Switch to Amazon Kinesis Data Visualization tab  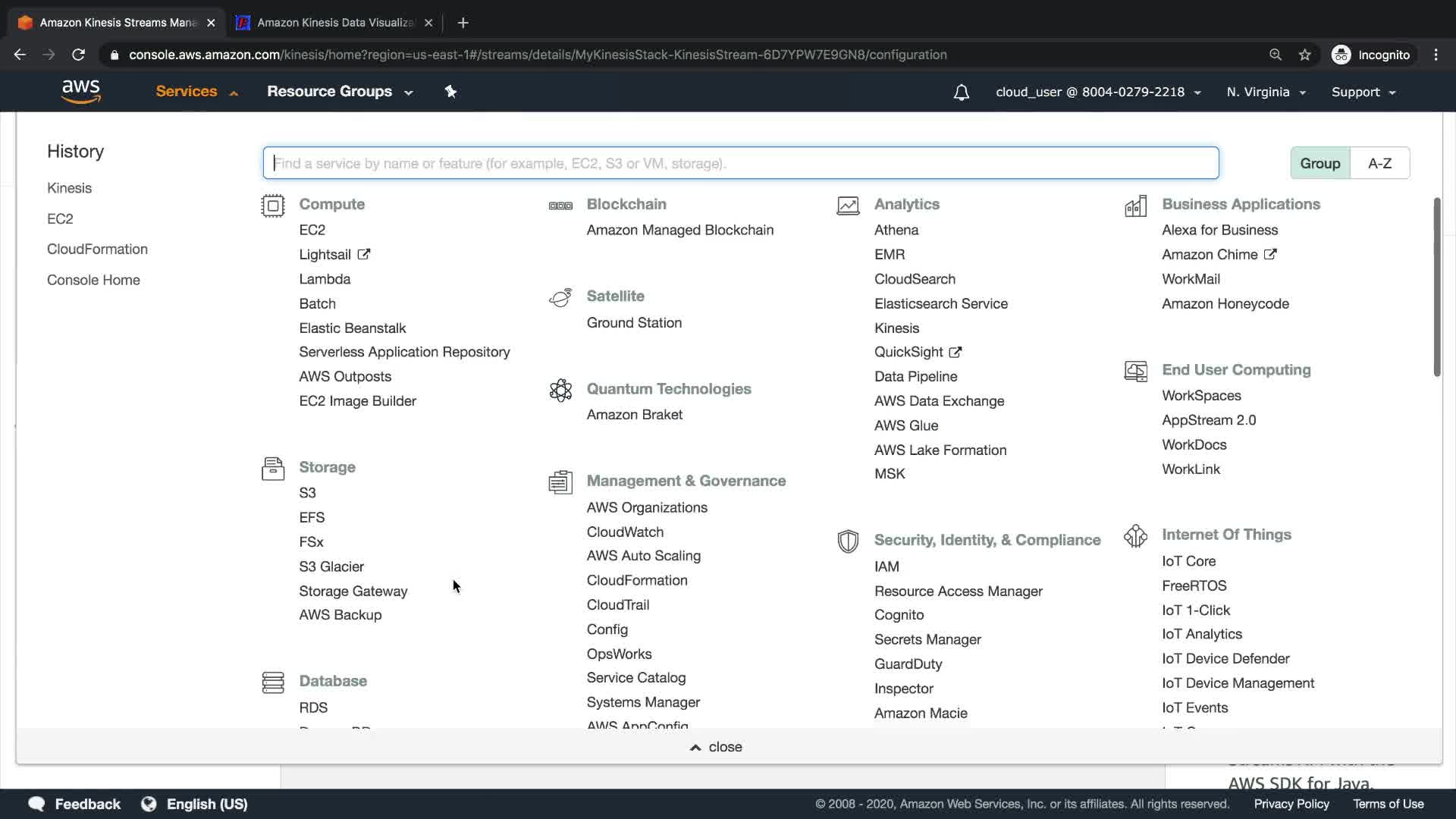coord(334,23)
